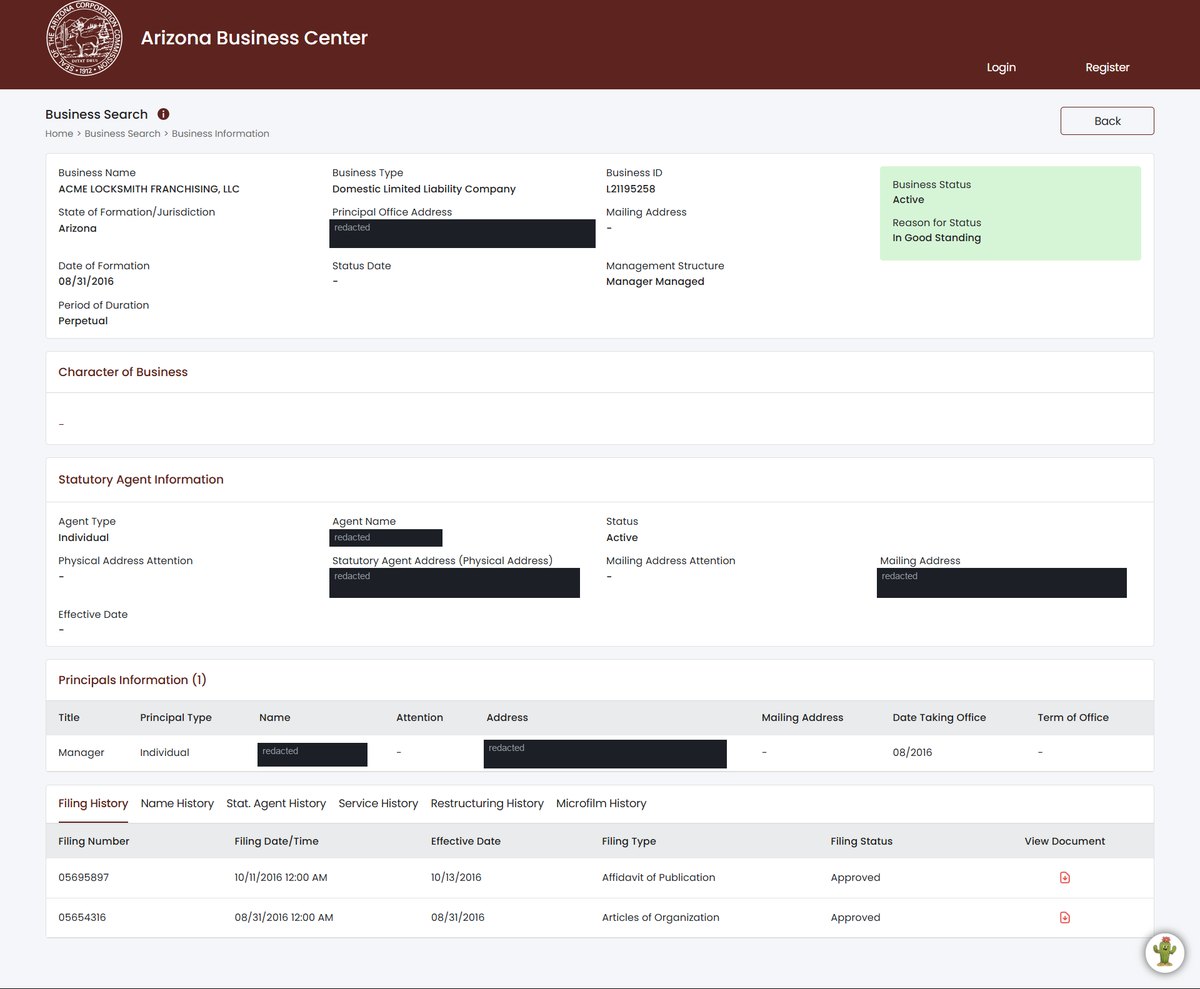
Task: Click Business ID L21195258
Action: (630, 189)
